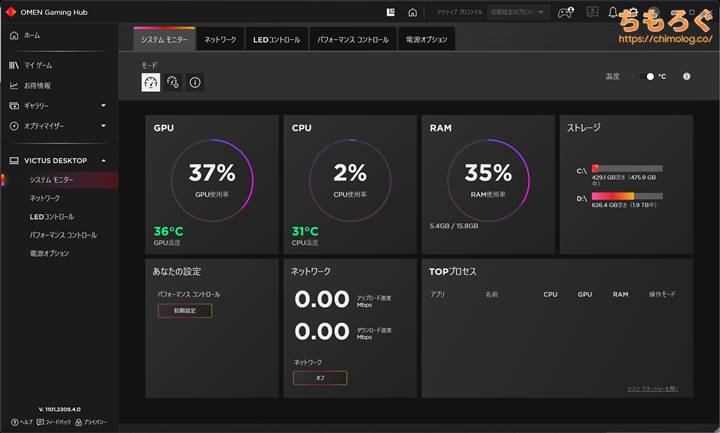The image size is (720, 433).
Task: Click the D:\ drive storage bar
Action: tap(627, 196)
